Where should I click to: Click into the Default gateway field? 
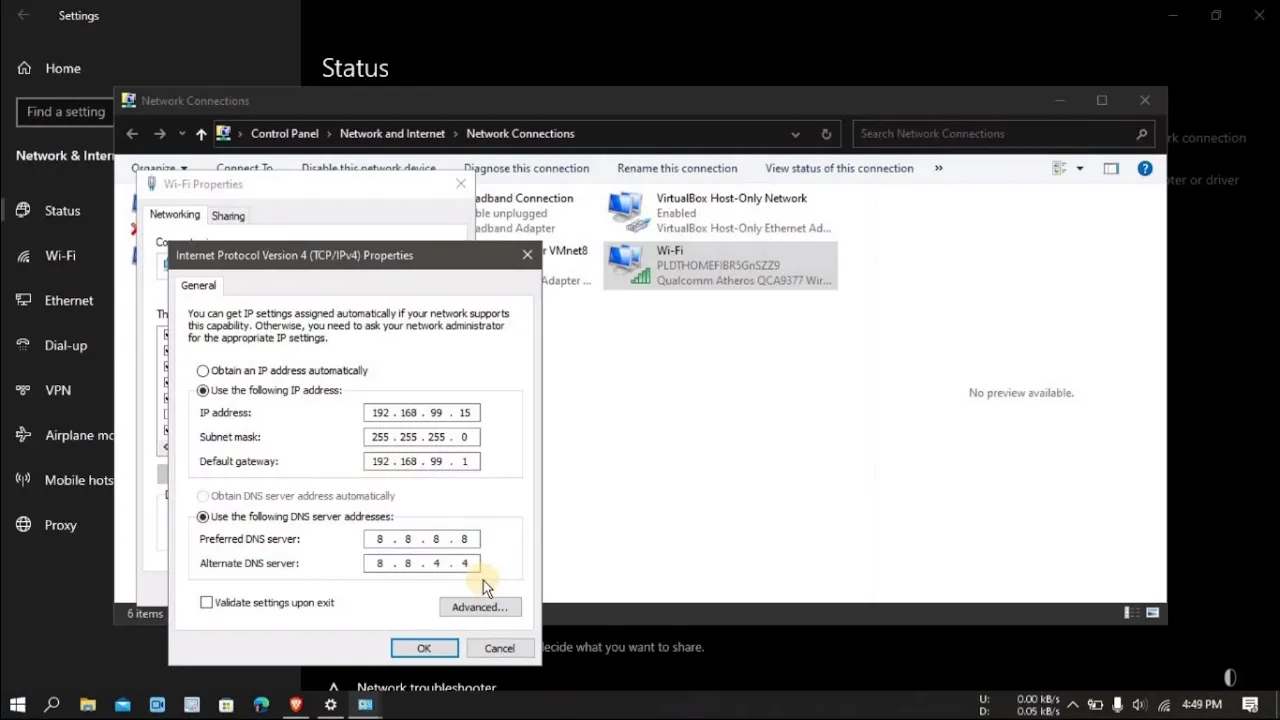[x=422, y=461]
